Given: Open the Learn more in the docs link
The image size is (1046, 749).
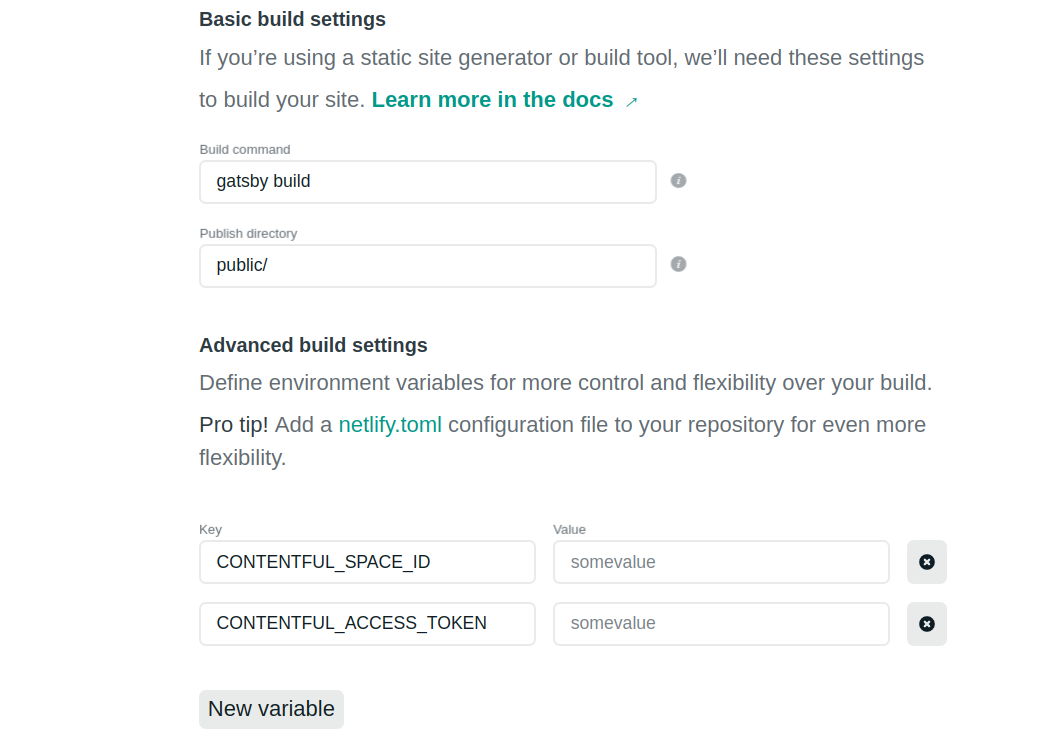Looking at the screenshot, I should [492, 100].
